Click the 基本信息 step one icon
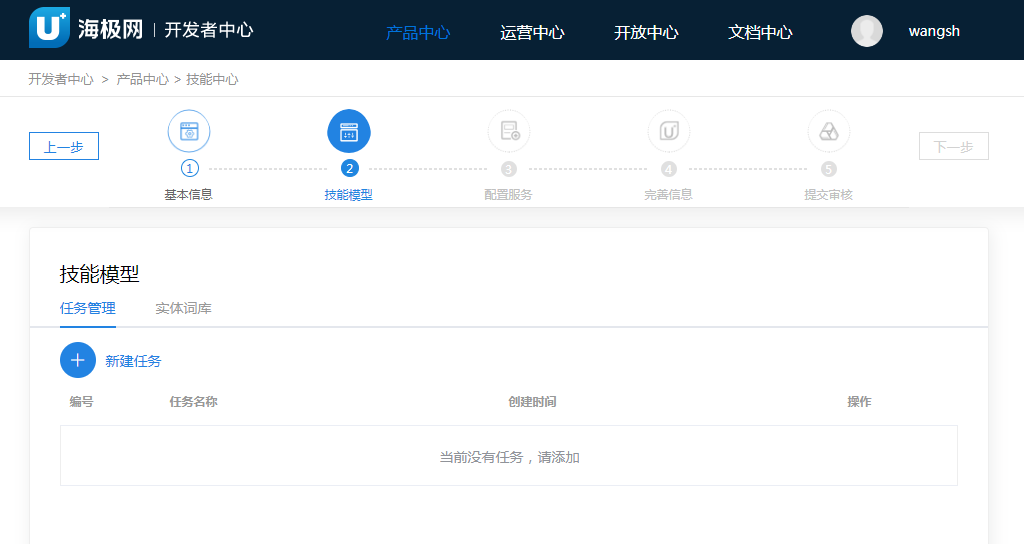 pos(189,131)
